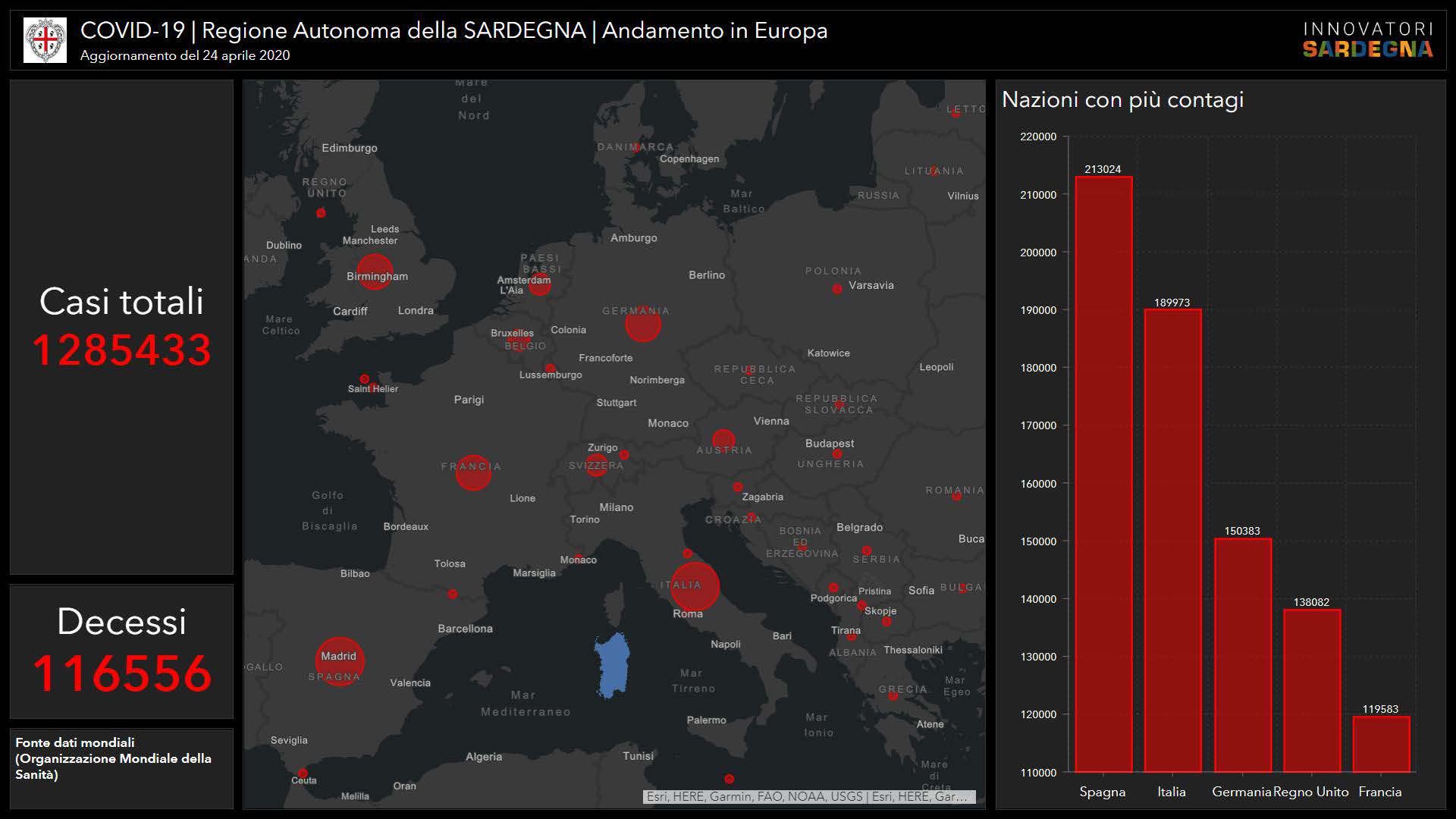This screenshot has width=1456, height=819.
Task: Click the red circle over Austria
Action: (723, 440)
